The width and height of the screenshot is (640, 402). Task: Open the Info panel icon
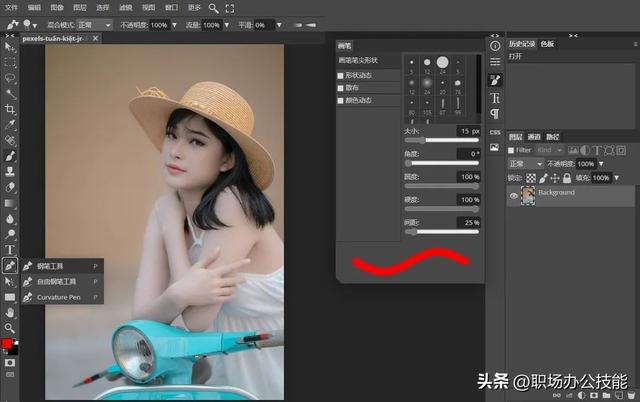pyautogui.click(x=495, y=46)
